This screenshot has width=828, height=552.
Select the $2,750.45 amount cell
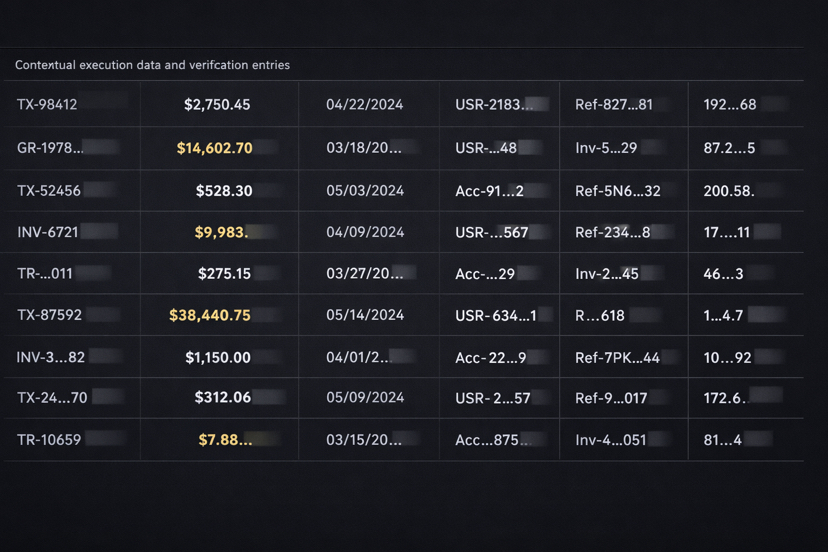click(x=217, y=104)
